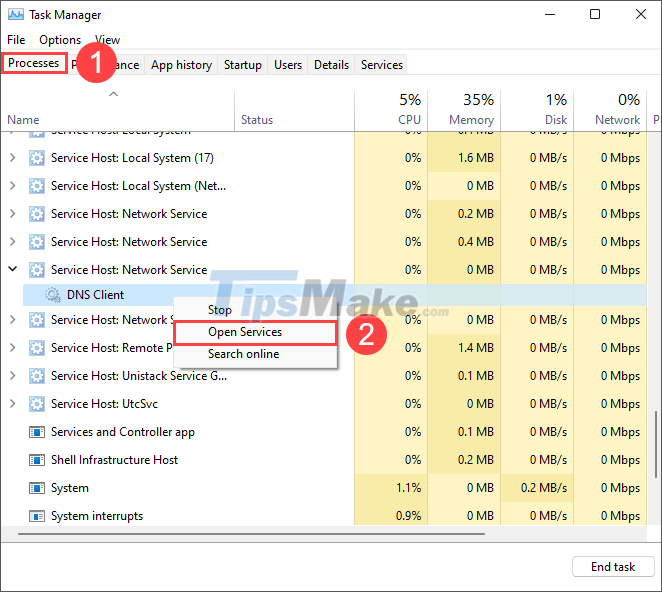Expand Service Host: Local System (Net...

click(x=13, y=186)
